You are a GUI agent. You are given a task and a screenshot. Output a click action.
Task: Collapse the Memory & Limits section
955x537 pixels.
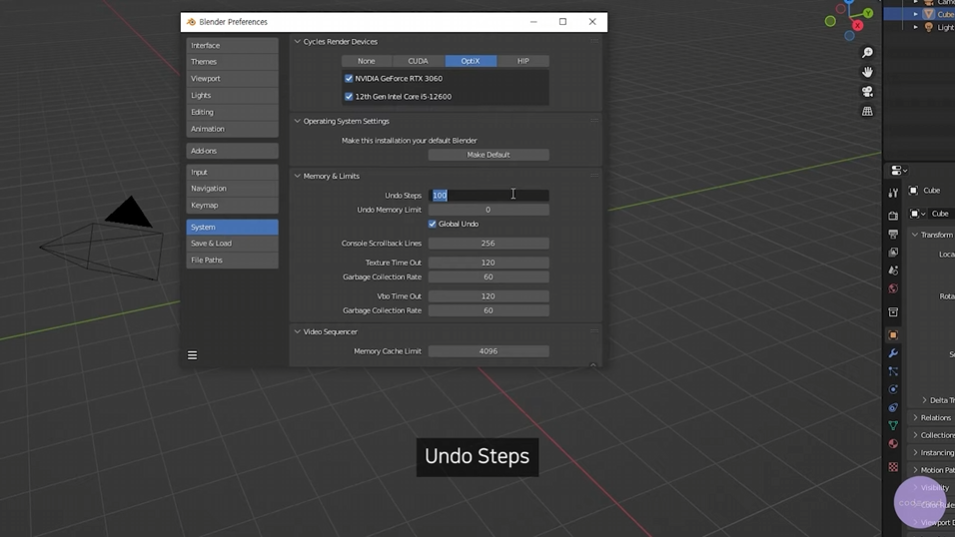click(297, 176)
